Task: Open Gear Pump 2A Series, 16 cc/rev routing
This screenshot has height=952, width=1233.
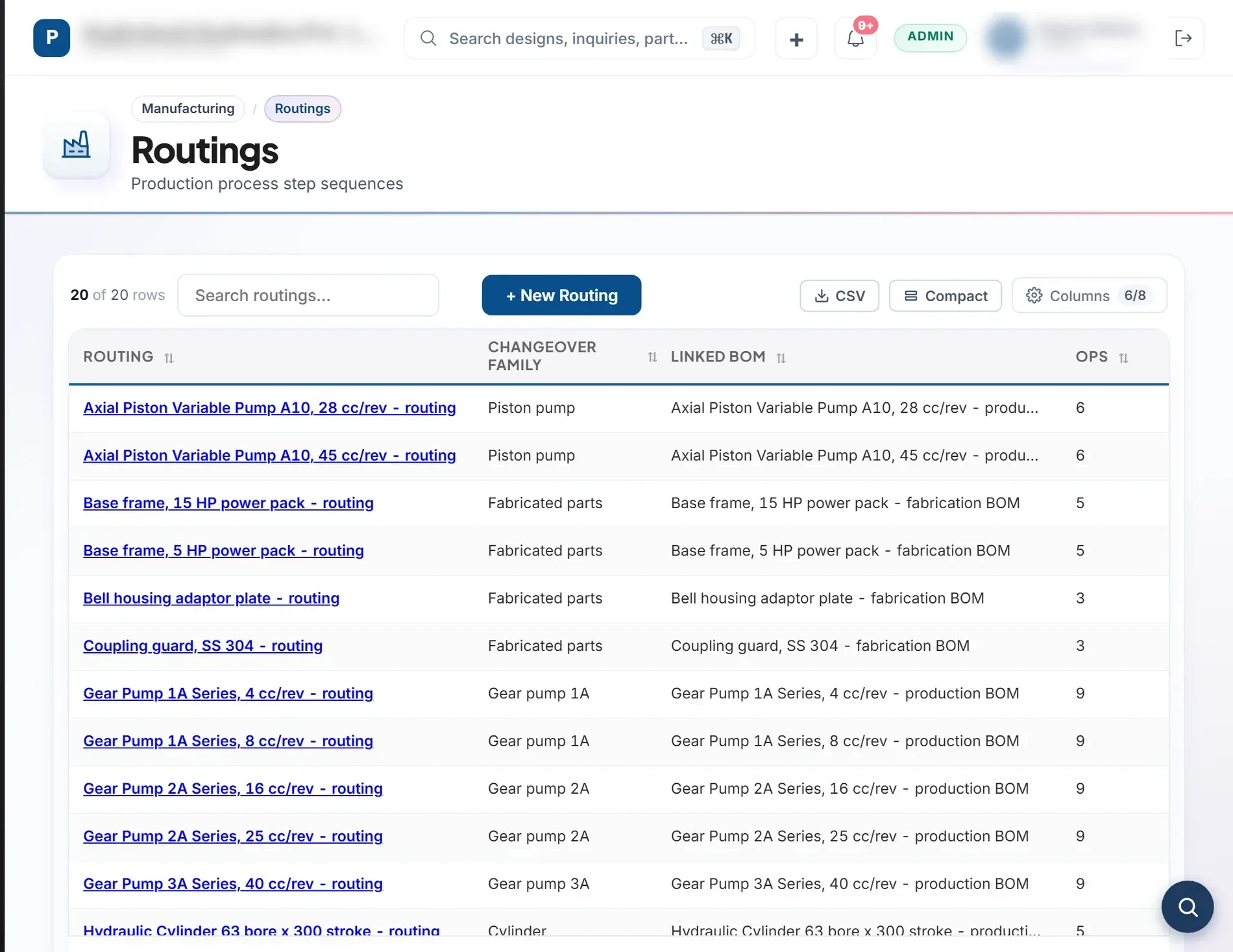Action: [233, 788]
